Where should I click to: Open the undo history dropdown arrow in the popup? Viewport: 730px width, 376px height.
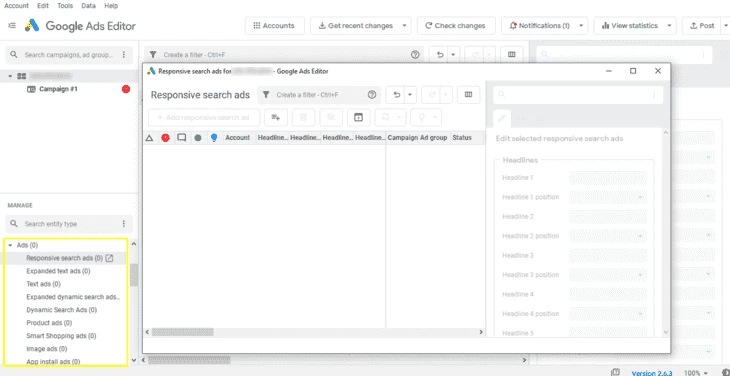click(x=410, y=95)
